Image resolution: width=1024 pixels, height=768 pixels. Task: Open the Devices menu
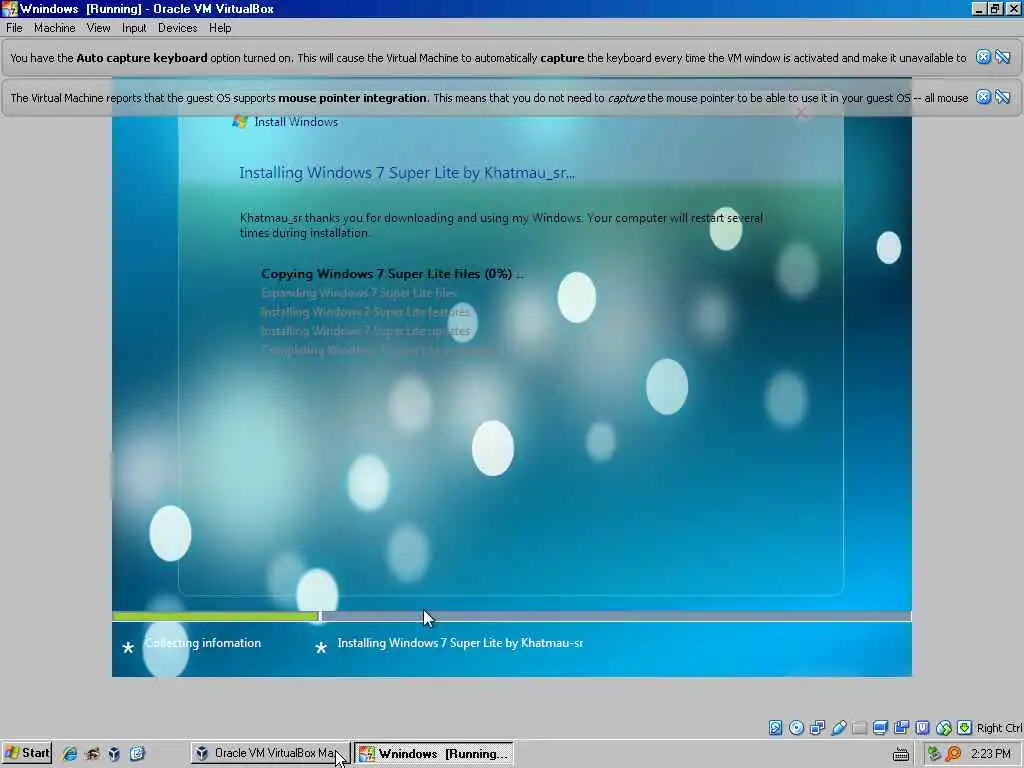pos(177,28)
